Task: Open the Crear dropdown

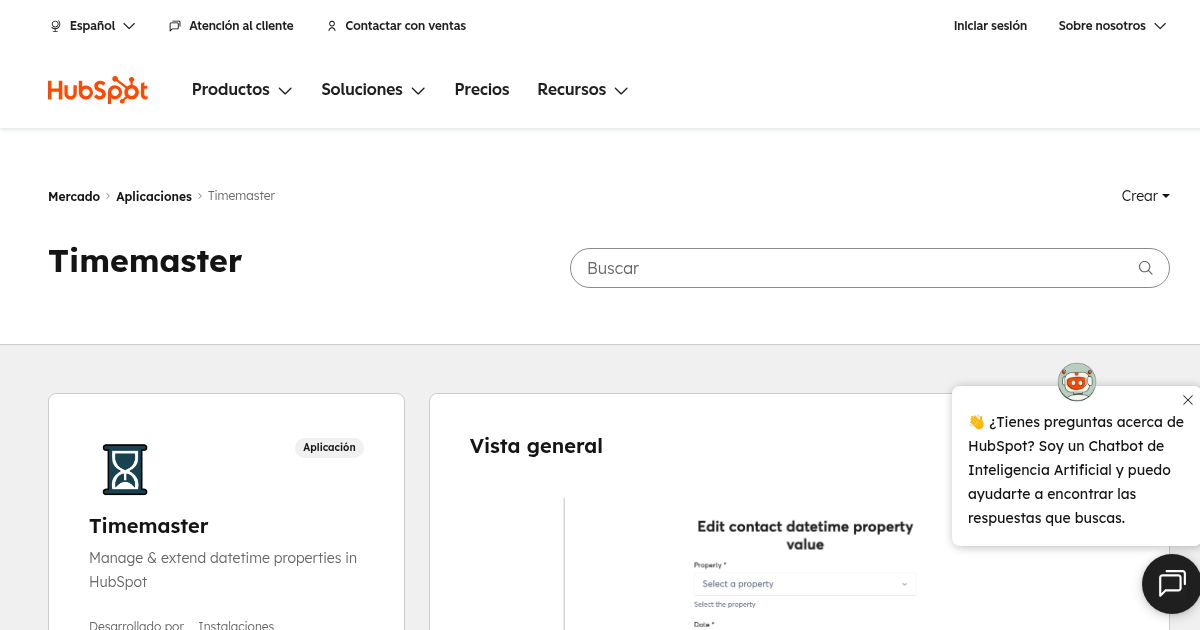Action: pyautogui.click(x=1145, y=196)
